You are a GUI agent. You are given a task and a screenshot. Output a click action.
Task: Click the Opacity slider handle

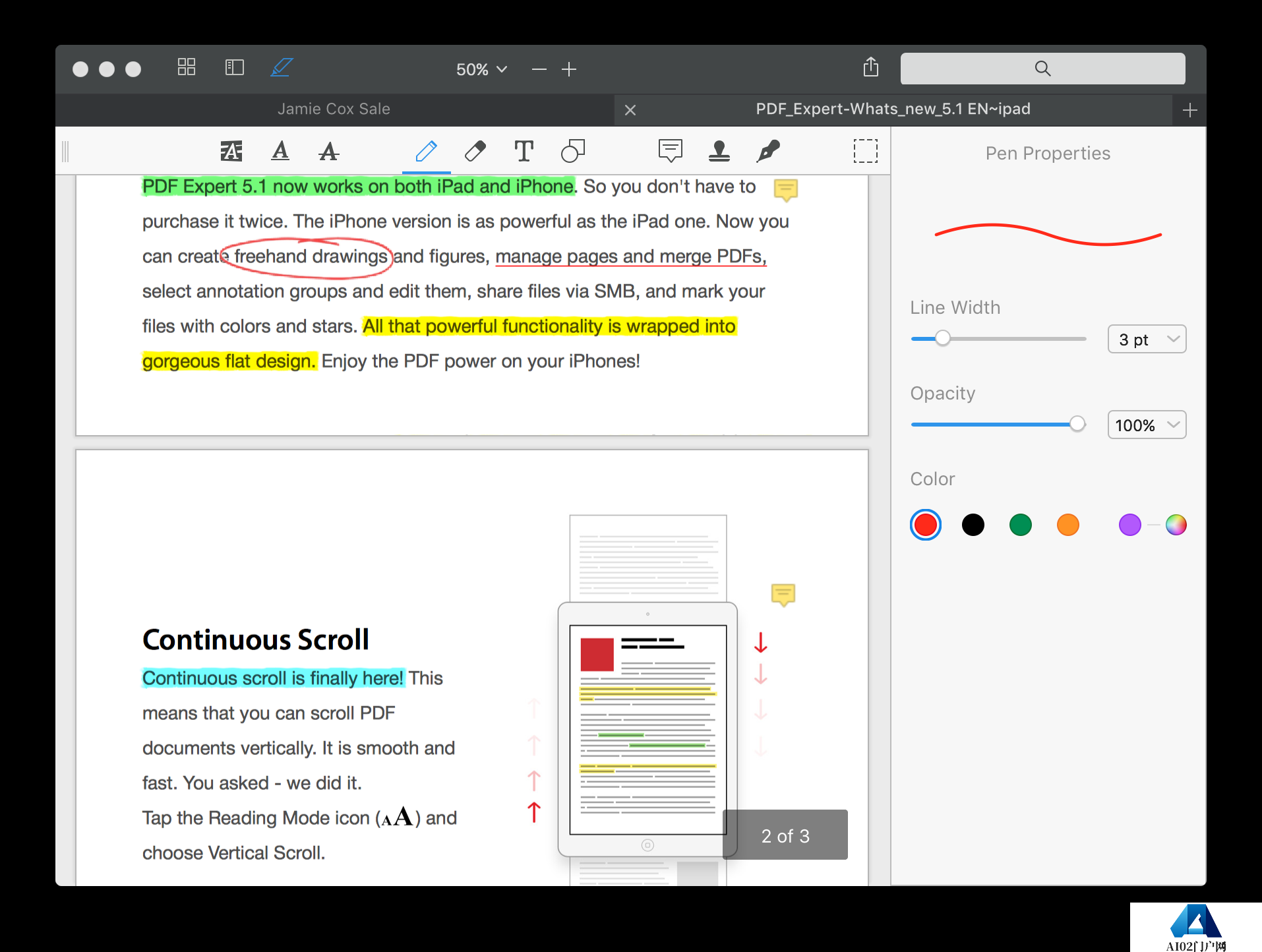[1077, 425]
